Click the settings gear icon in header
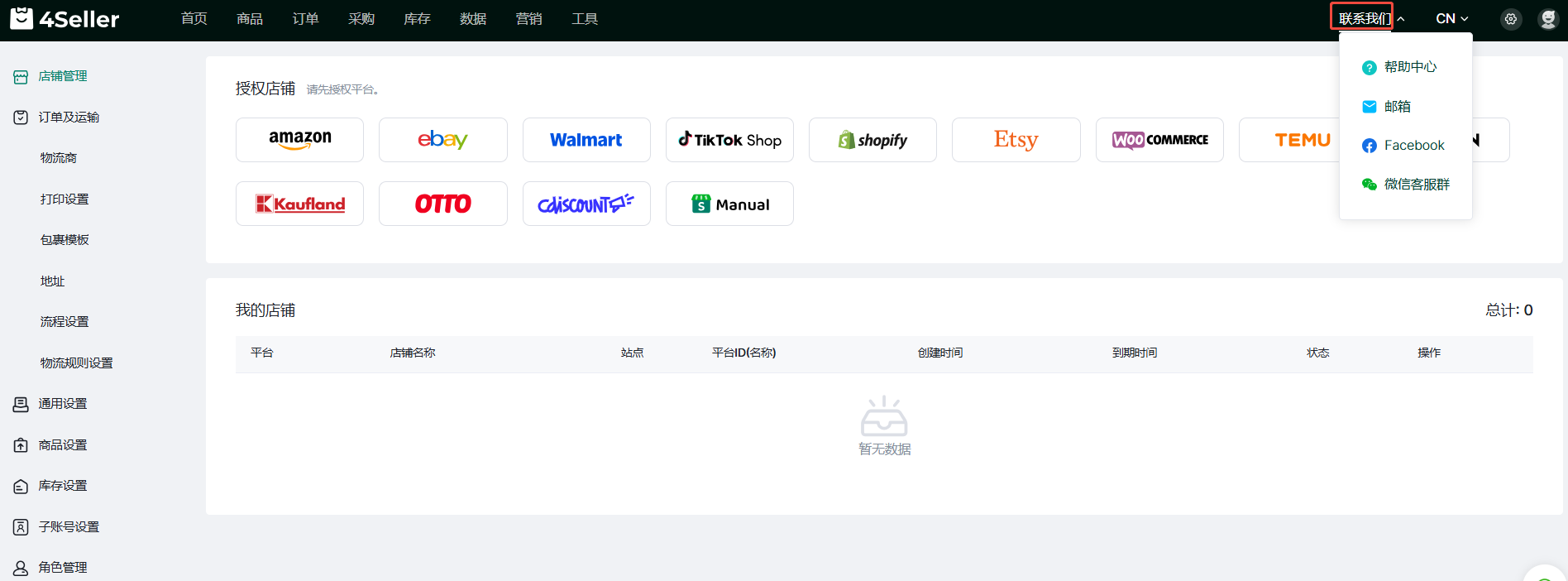This screenshot has width=1568, height=581. click(x=1510, y=19)
